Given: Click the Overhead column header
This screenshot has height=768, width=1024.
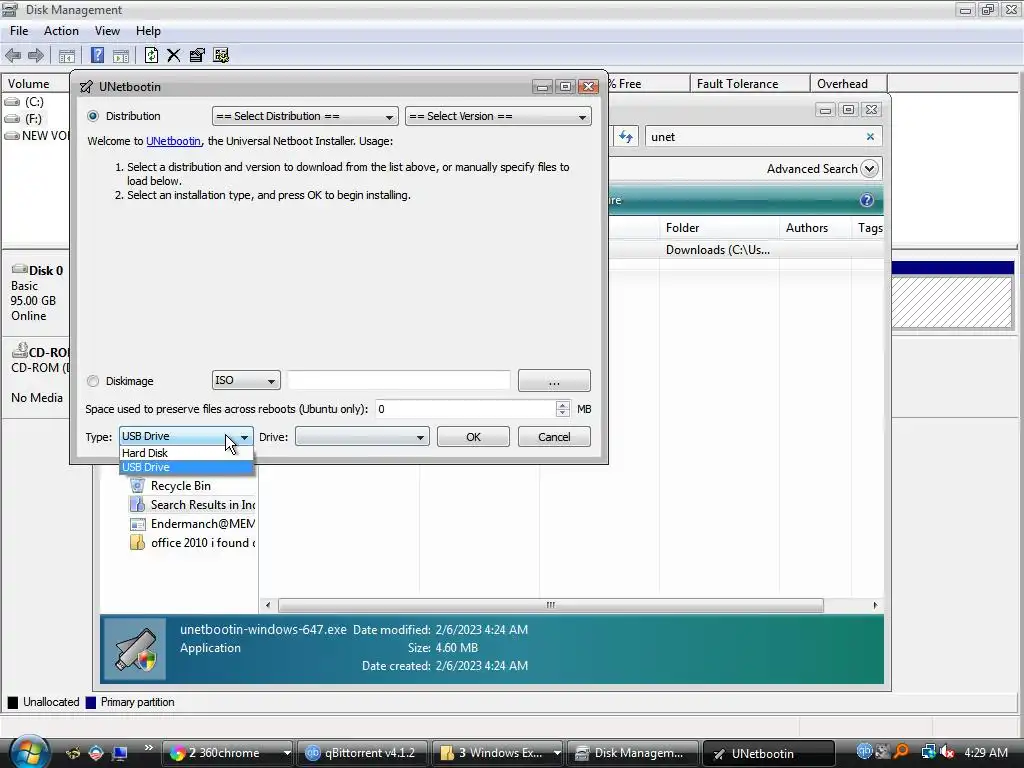Looking at the screenshot, I should pyautogui.click(x=848, y=84).
